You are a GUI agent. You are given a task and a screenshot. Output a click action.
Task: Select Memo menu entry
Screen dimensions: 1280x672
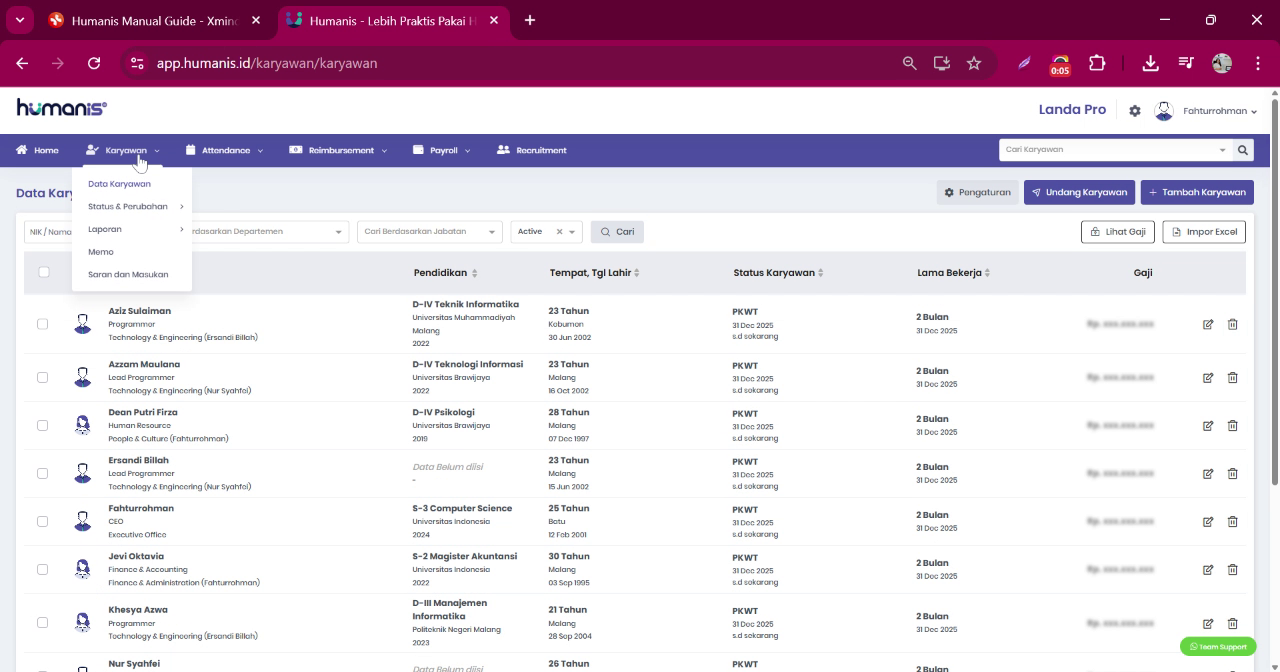[x=101, y=252]
